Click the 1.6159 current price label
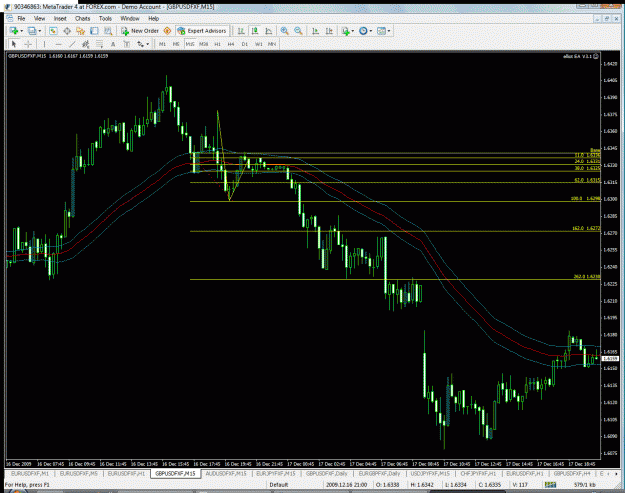The height and width of the screenshot is (493, 625). [609, 359]
